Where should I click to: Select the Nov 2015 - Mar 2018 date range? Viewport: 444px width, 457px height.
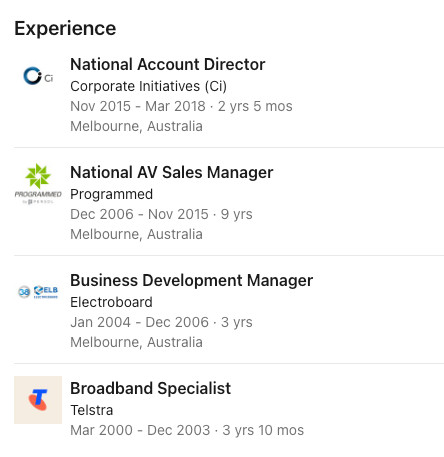[138, 106]
